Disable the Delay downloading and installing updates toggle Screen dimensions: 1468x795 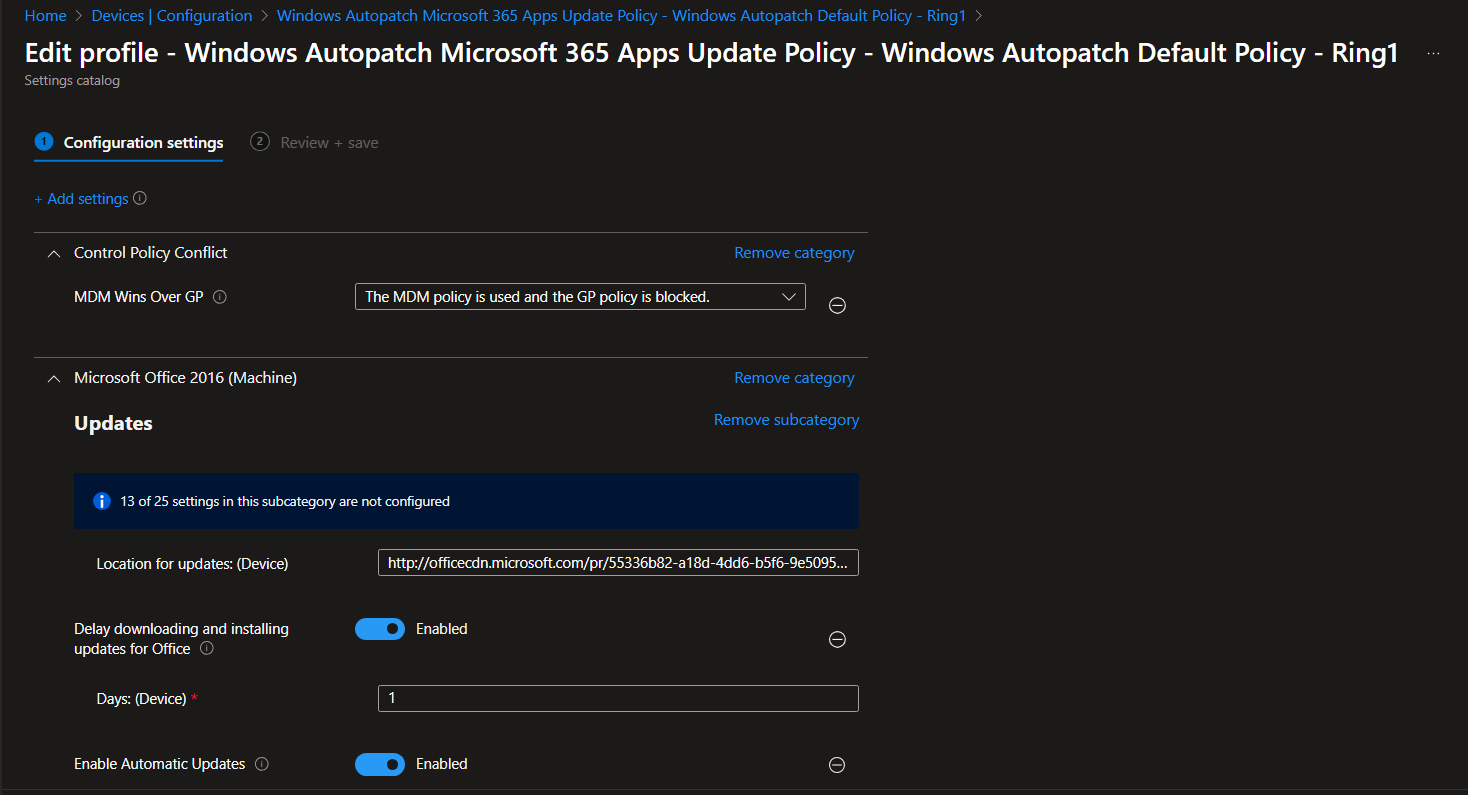coord(380,628)
